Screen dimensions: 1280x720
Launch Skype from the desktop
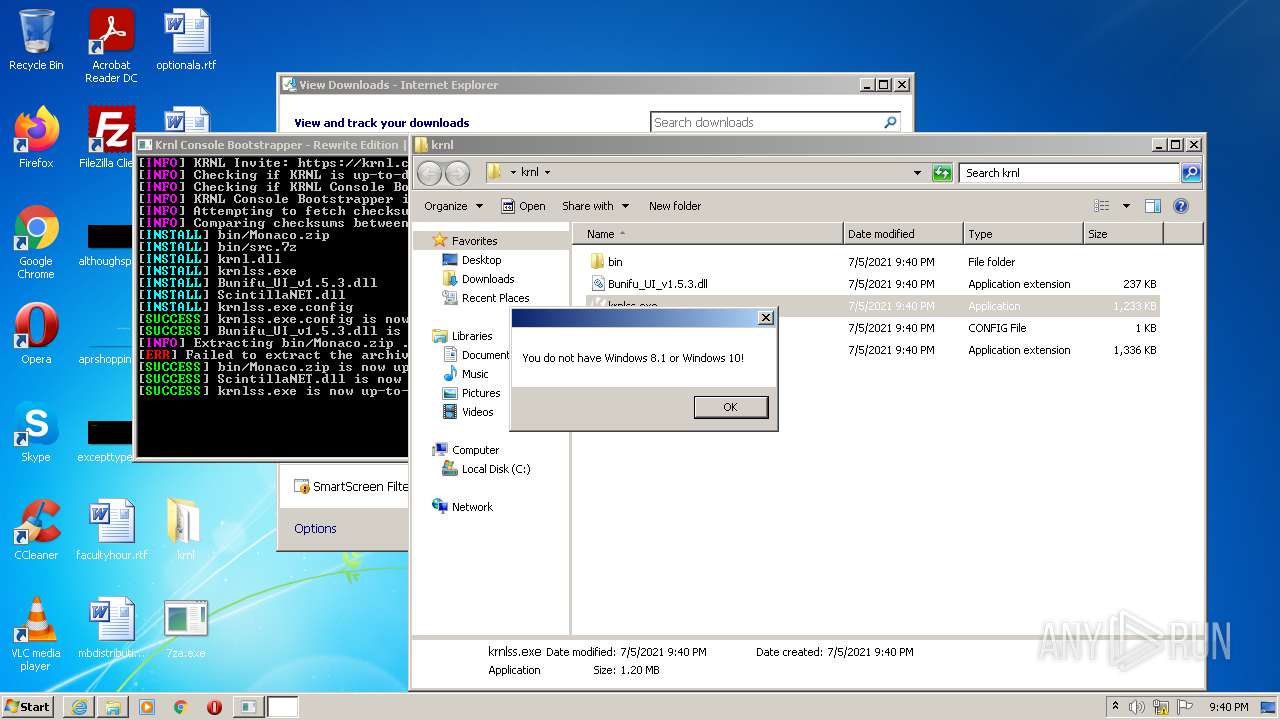click(36, 432)
